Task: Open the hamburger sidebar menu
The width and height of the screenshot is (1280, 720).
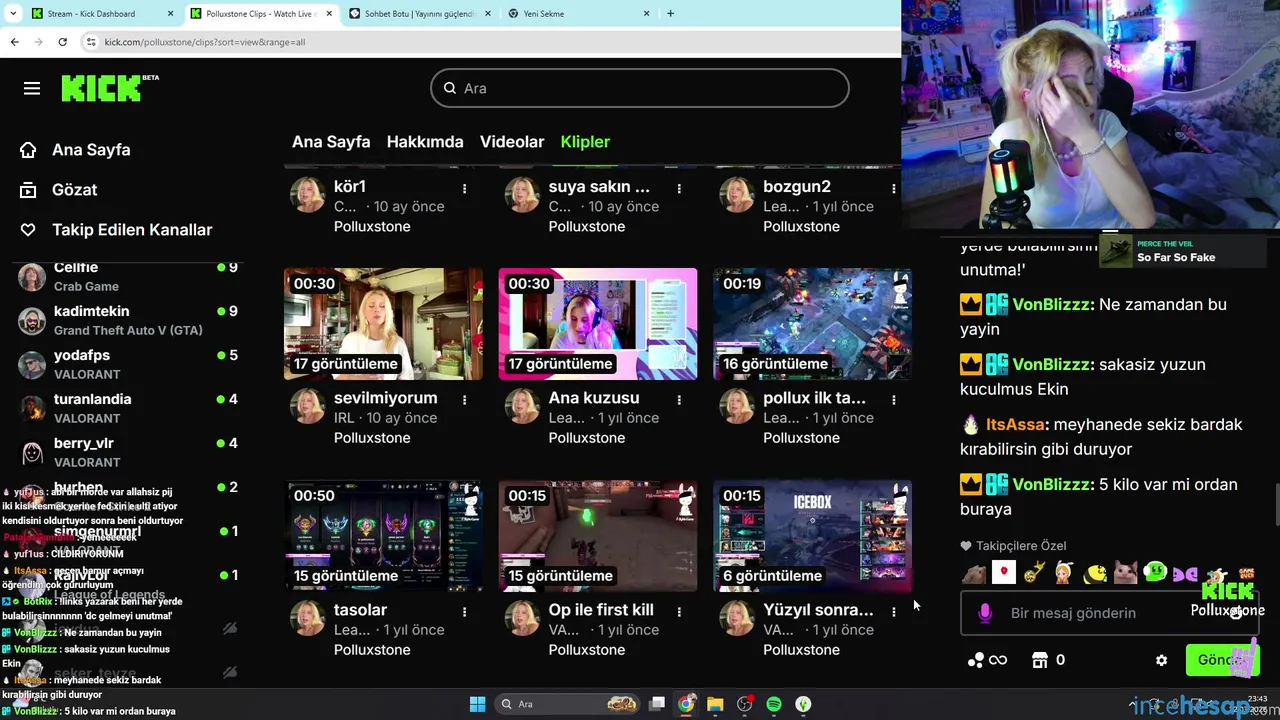Action: point(32,89)
